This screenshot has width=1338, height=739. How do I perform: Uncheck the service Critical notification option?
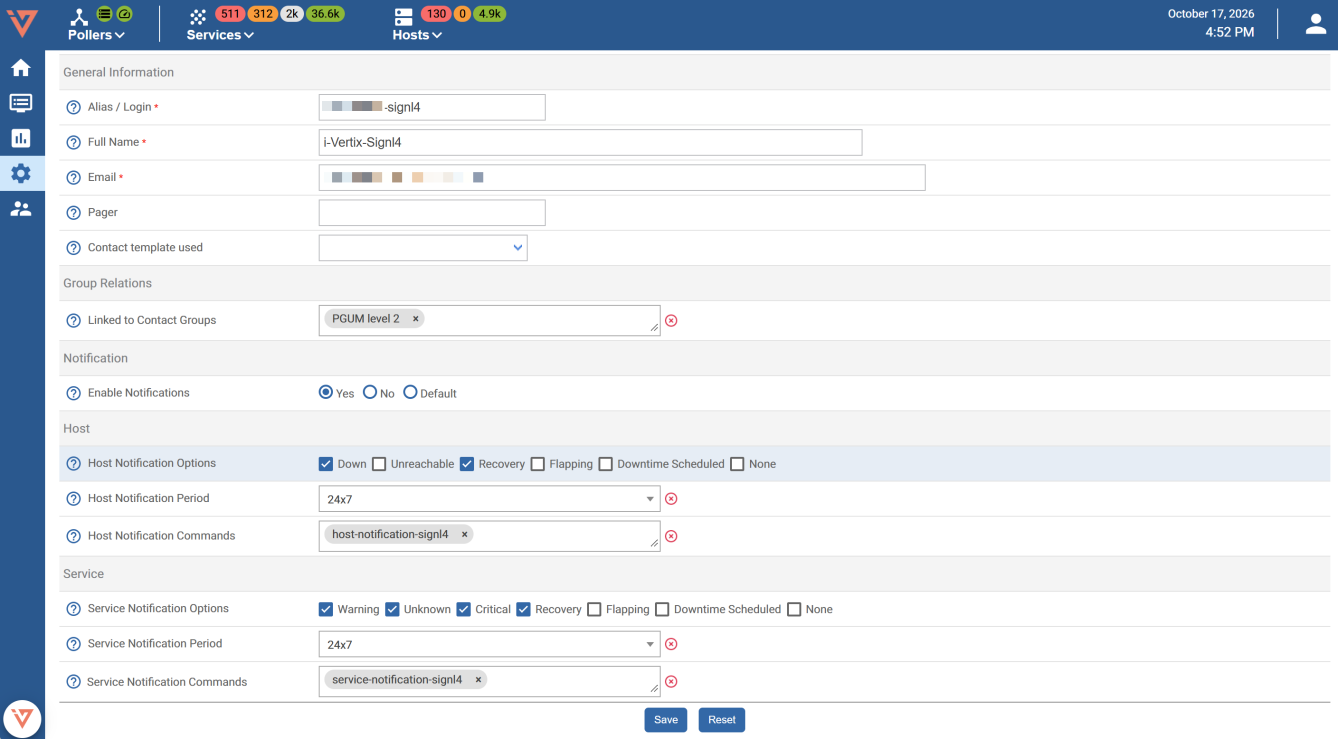(x=463, y=609)
